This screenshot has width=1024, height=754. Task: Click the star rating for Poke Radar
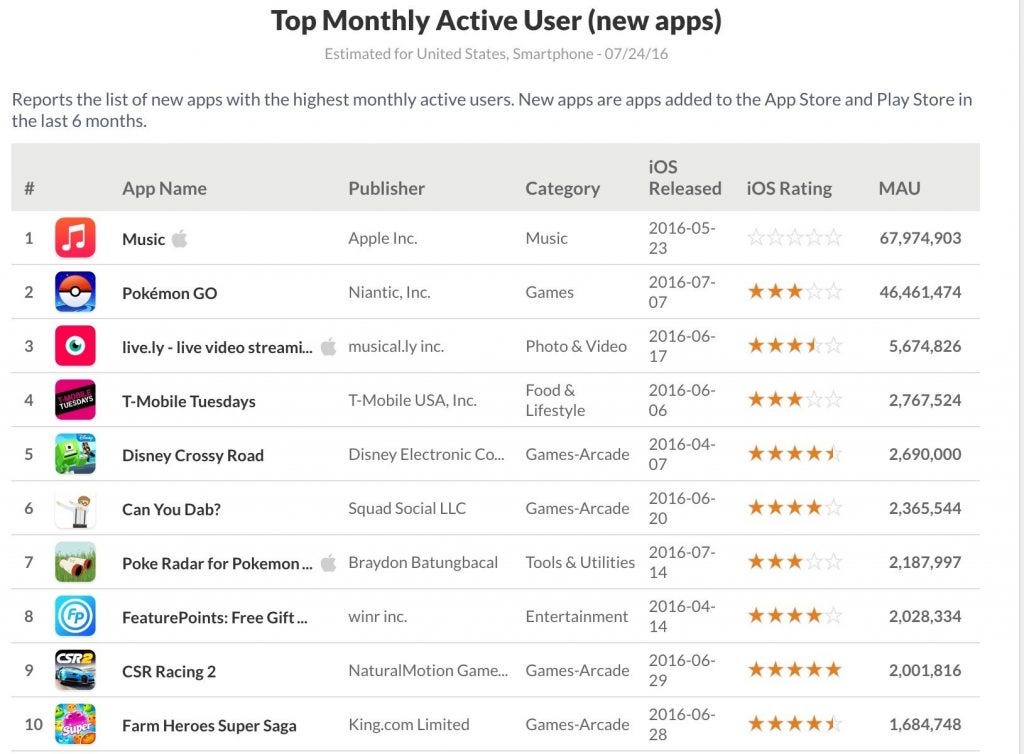click(x=794, y=561)
